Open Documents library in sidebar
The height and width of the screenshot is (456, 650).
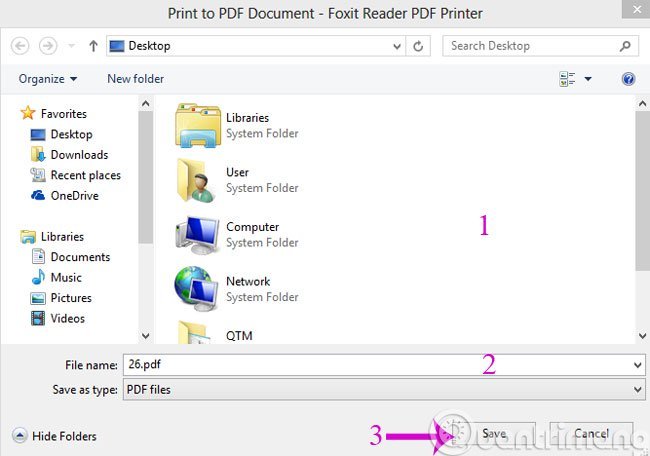tap(80, 257)
